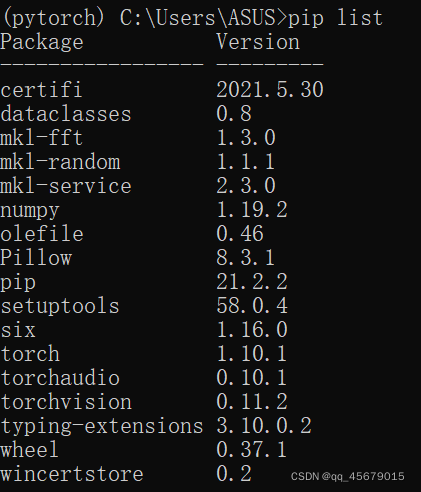This screenshot has width=421, height=492.
Task: Click pip version 21.2.2
Action: (x=252, y=282)
